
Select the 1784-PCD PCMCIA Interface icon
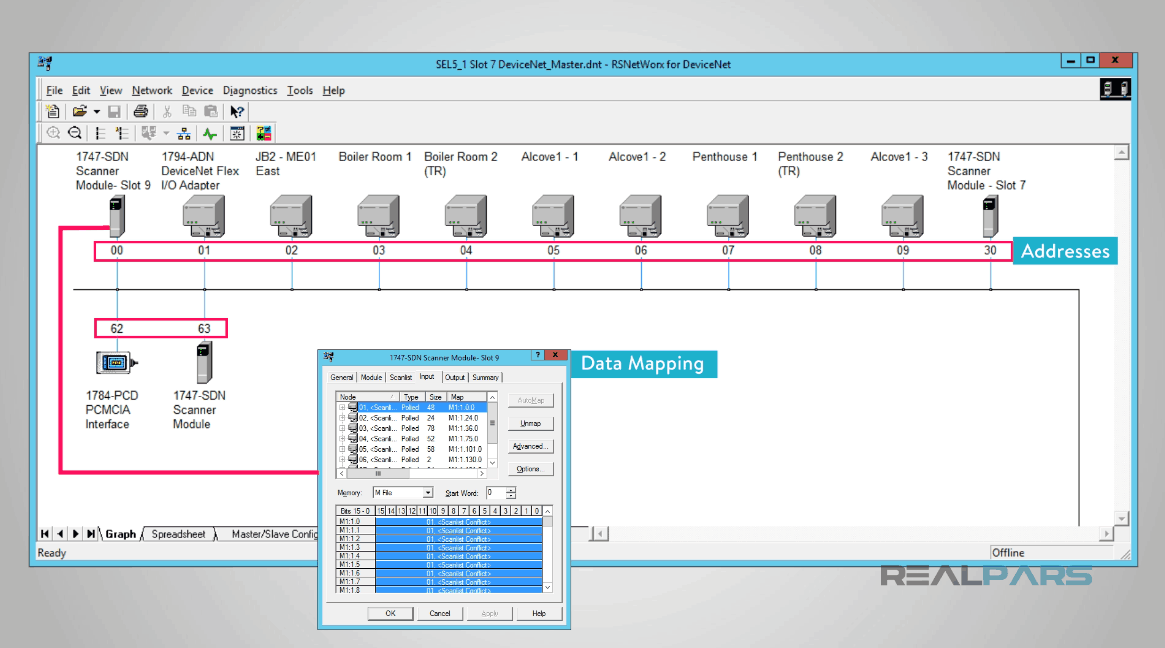click(x=117, y=363)
